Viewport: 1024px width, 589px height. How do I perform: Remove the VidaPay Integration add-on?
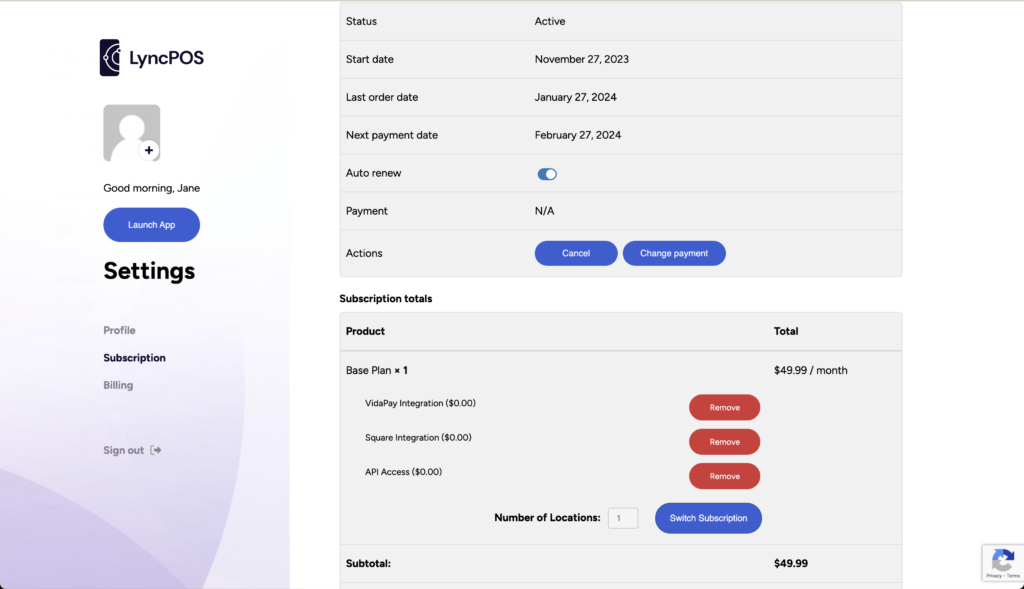tap(724, 407)
